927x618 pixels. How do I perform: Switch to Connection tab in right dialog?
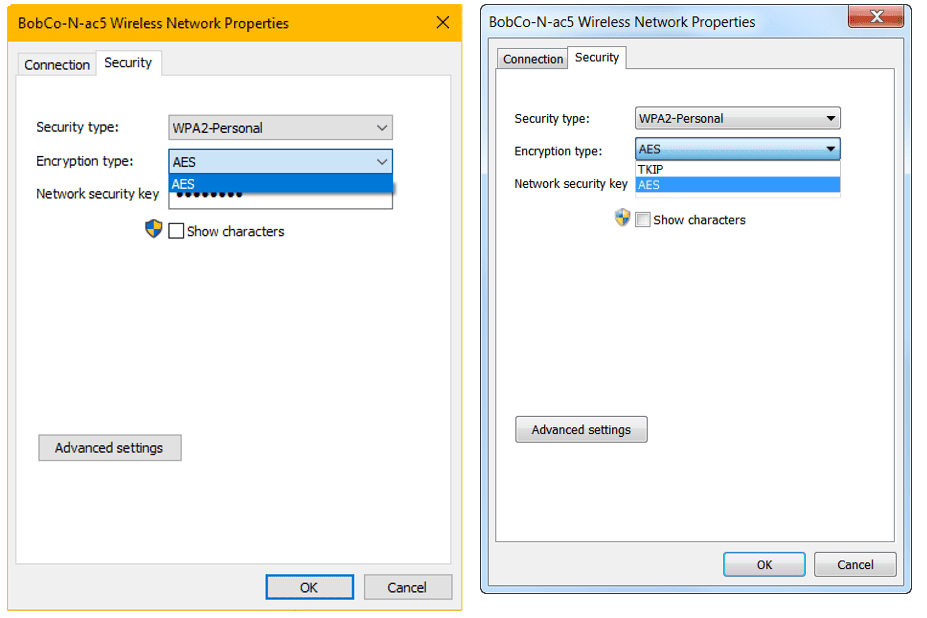tap(533, 59)
